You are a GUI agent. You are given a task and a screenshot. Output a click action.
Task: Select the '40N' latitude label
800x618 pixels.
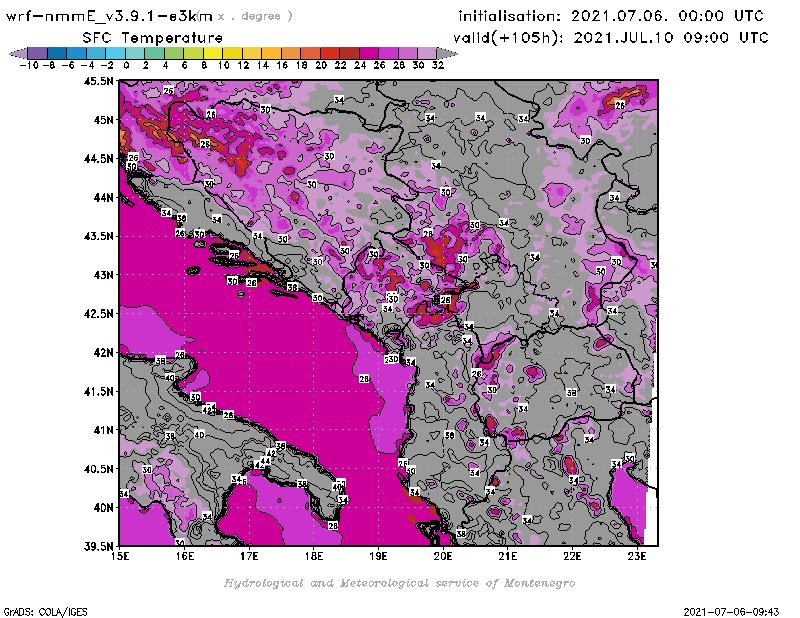tap(103, 508)
